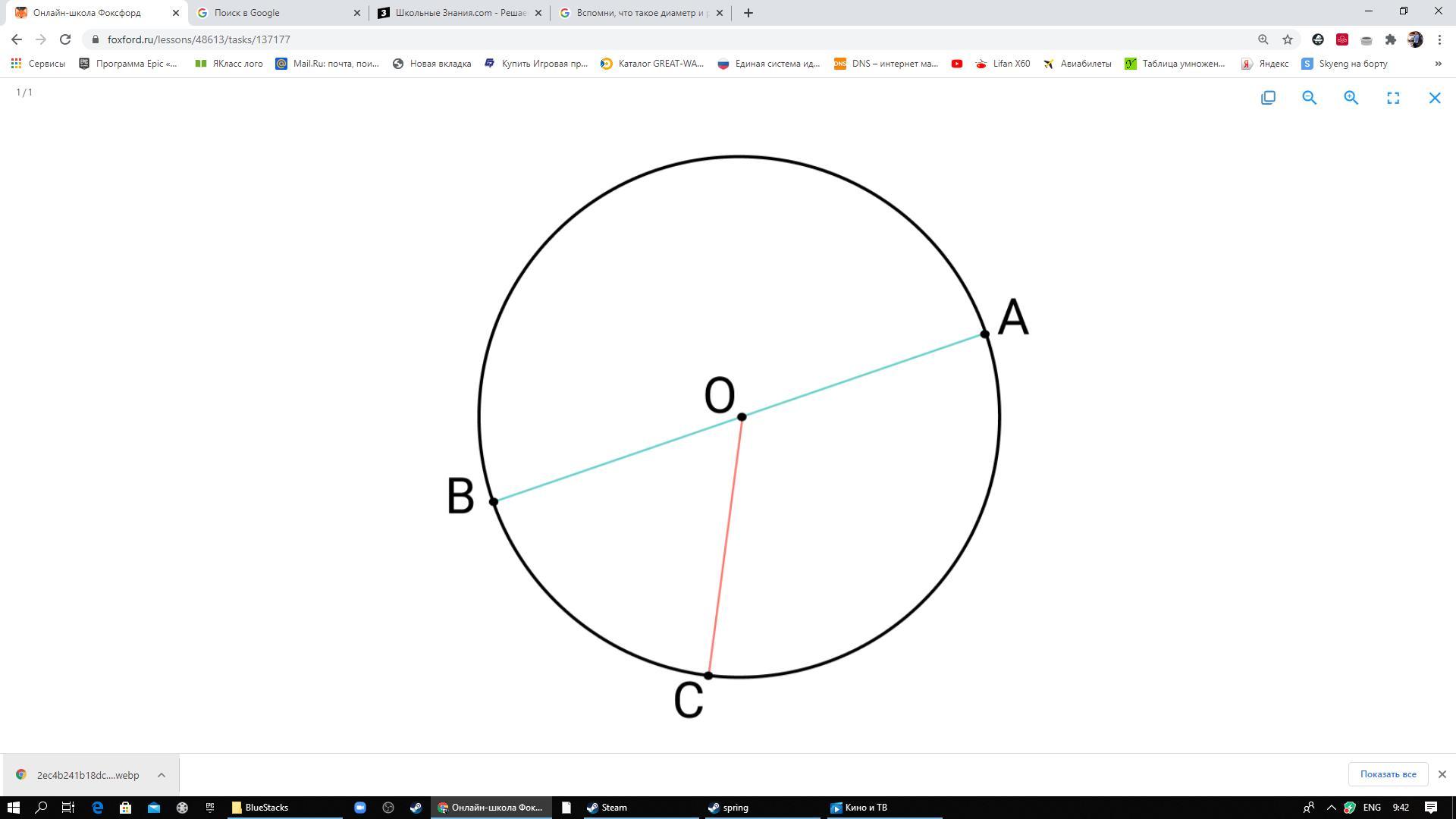Screen dimensions: 1456x819
Task: Click the Показать все downloads button
Action: tap(1388, 774)
